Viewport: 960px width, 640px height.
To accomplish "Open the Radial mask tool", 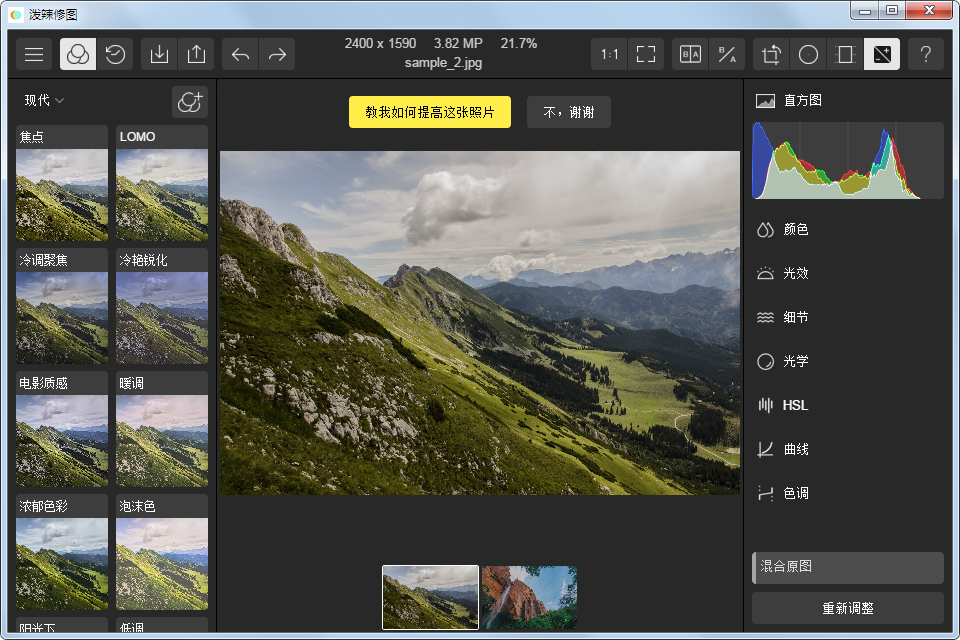I will (808, 54).
